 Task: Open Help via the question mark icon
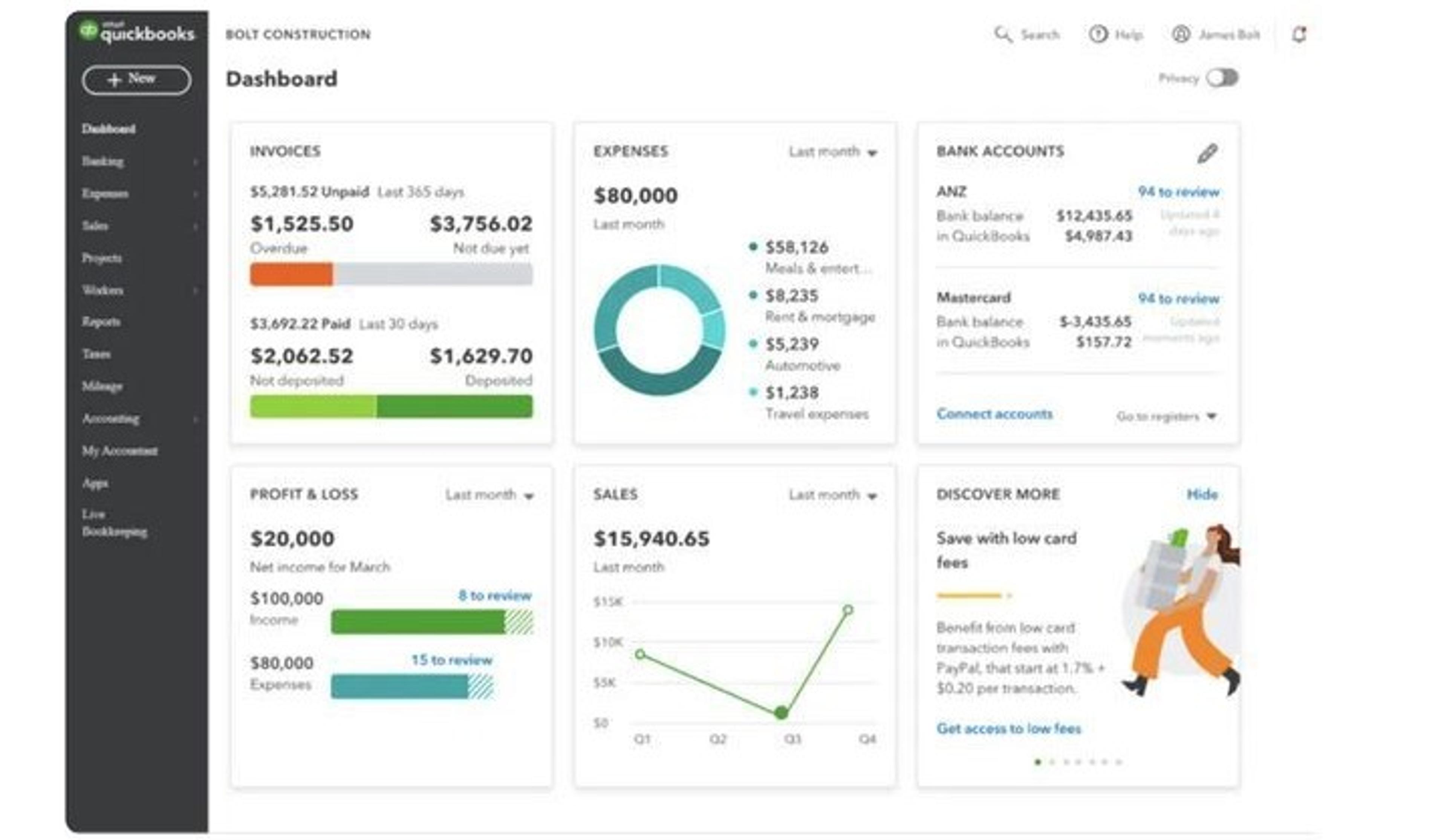[x=1098, y=34]
